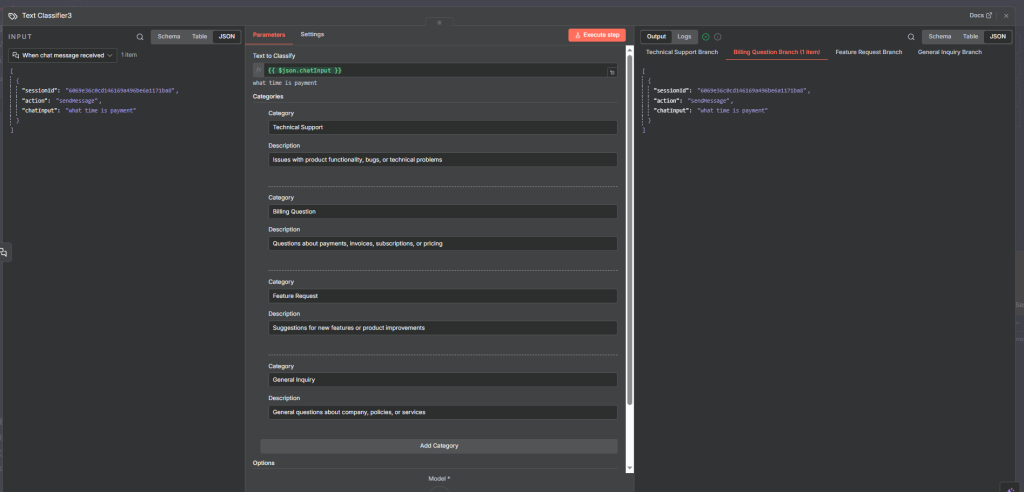Click the info icon beside Logs
Viewport: 1024px width, 492px height.
pyautogui.click(x=718, y=36)
